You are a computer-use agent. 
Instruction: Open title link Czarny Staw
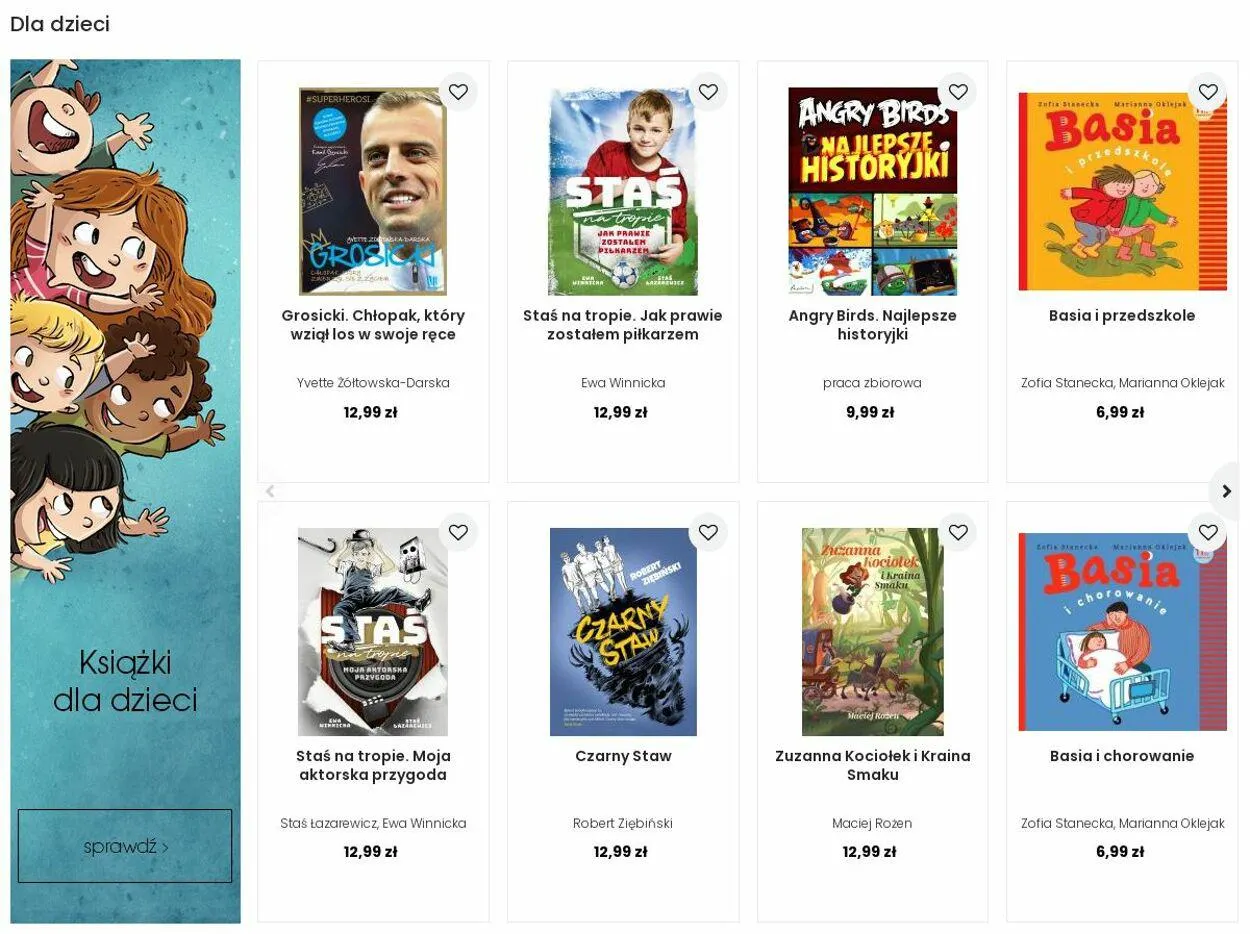coord(623,756)
